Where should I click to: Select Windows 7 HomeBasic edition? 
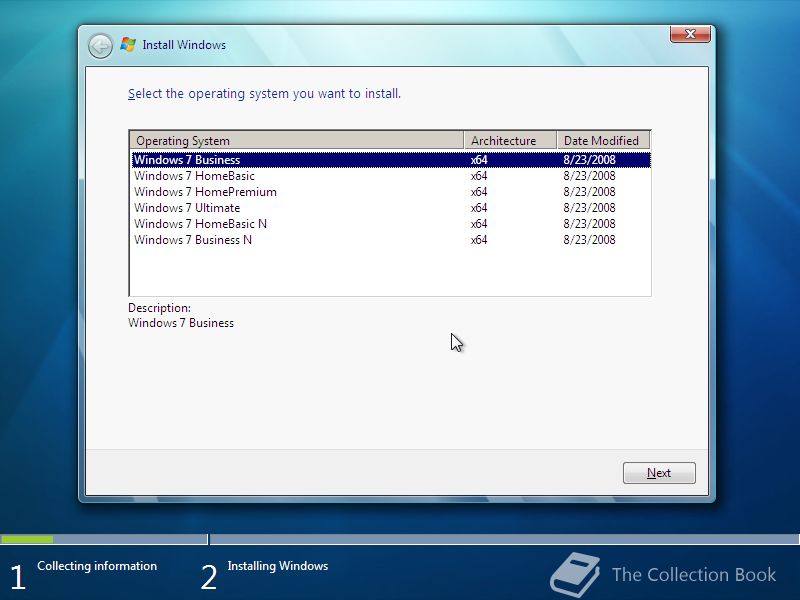click(x=391, y=176)
